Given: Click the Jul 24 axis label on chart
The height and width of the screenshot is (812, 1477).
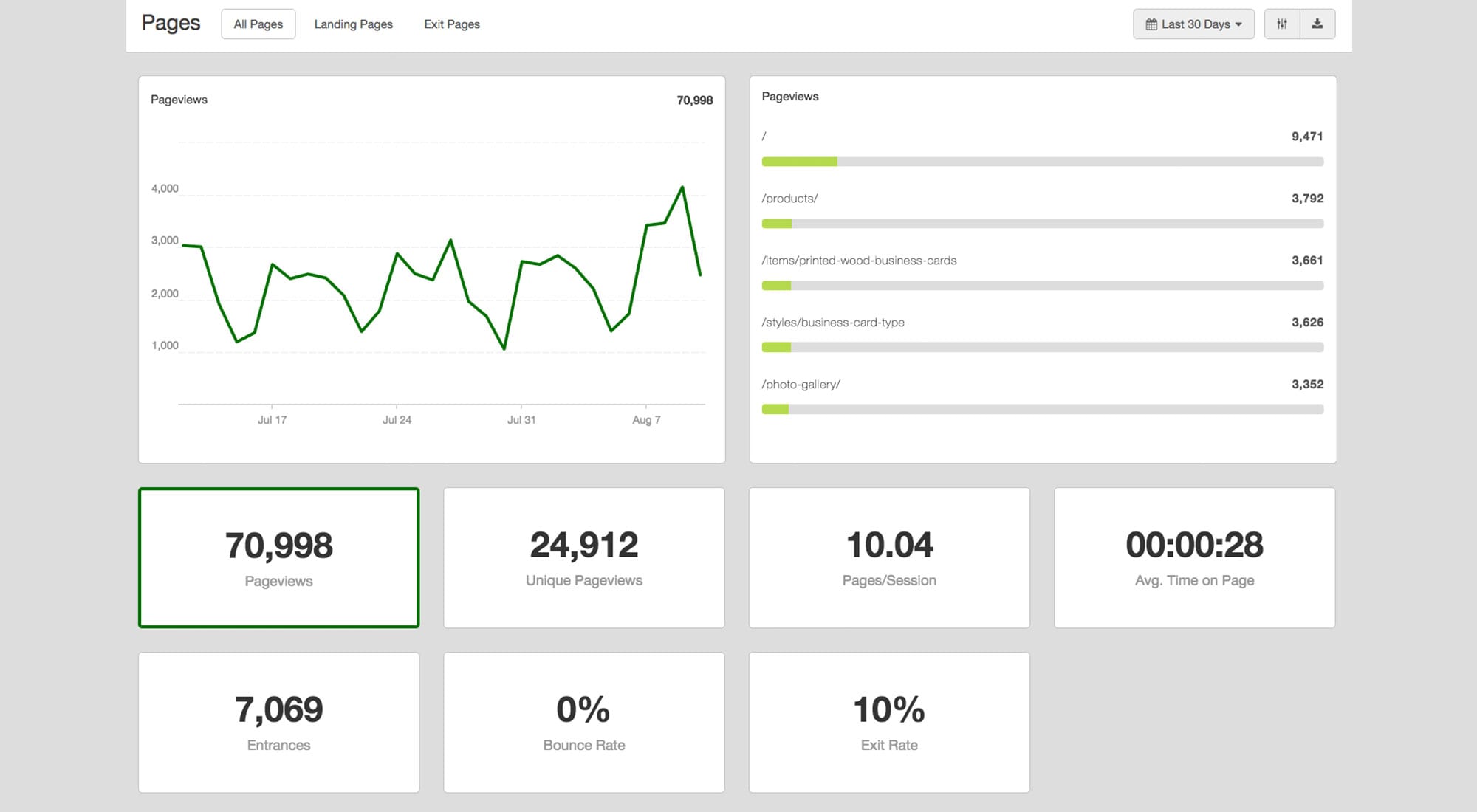Looking at the screenshot, I should [397, 420].
